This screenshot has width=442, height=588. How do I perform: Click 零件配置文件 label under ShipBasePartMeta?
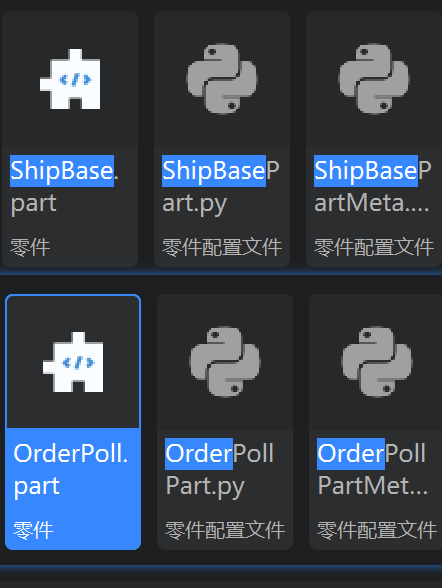tap(374, 248)
